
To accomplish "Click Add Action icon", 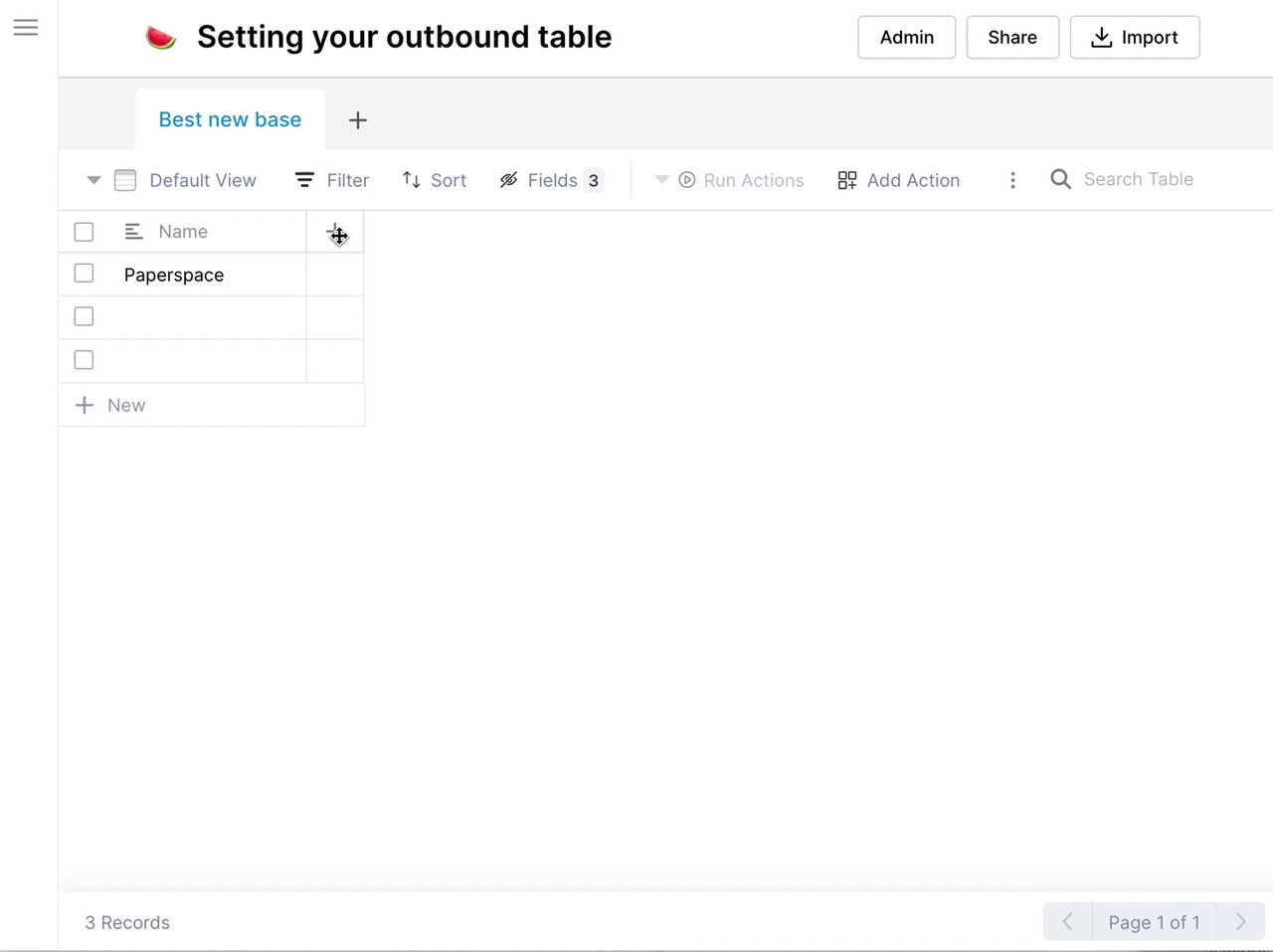I will click(847, 180).
